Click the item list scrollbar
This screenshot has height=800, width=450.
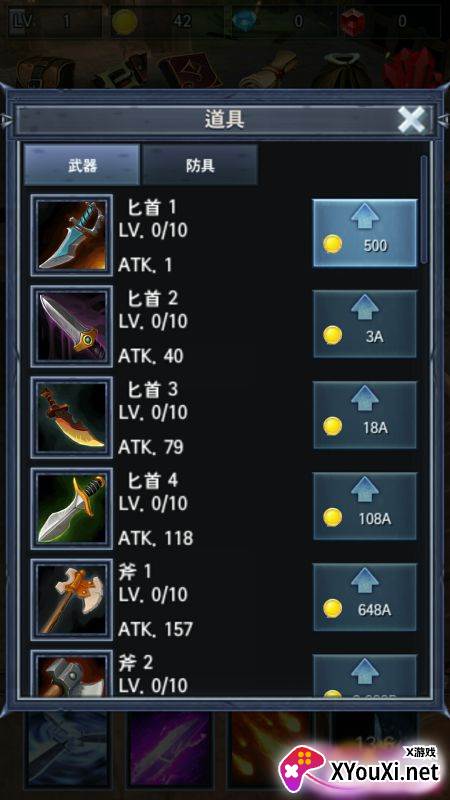point(423,209)
